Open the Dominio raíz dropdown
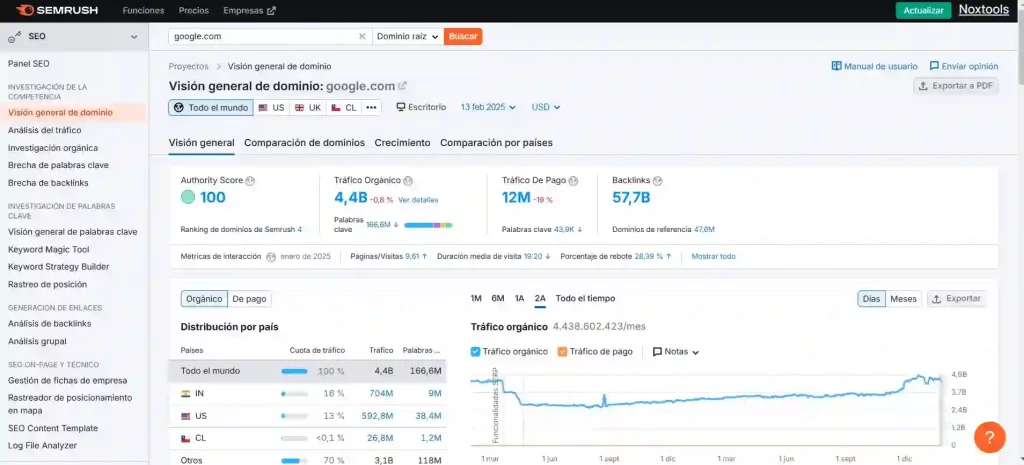 407,36
